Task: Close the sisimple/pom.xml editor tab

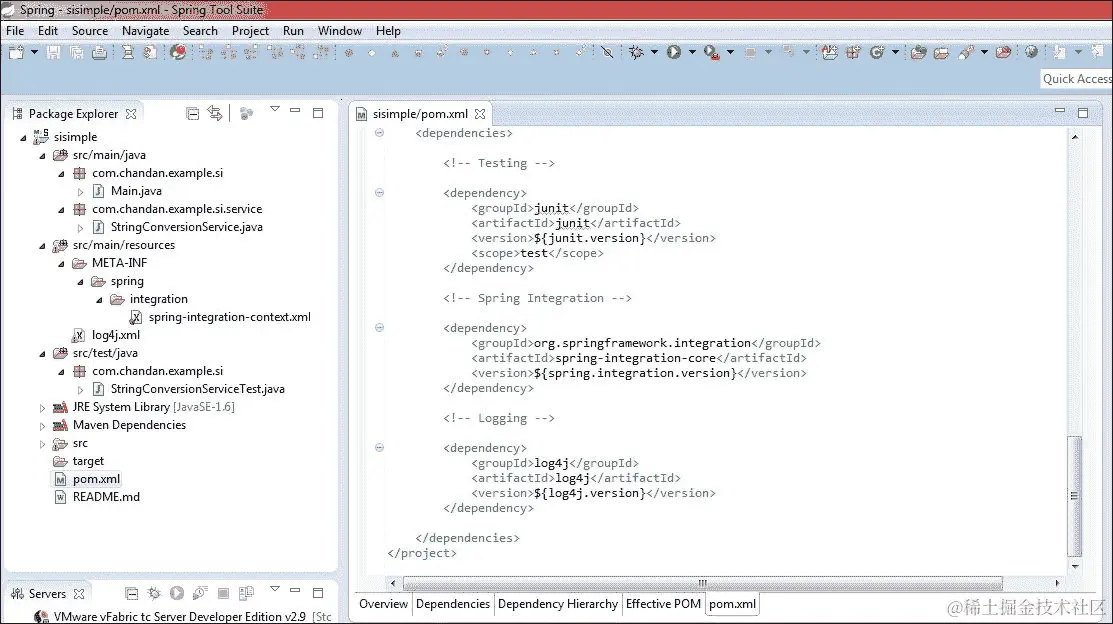Action: point(480,114)
